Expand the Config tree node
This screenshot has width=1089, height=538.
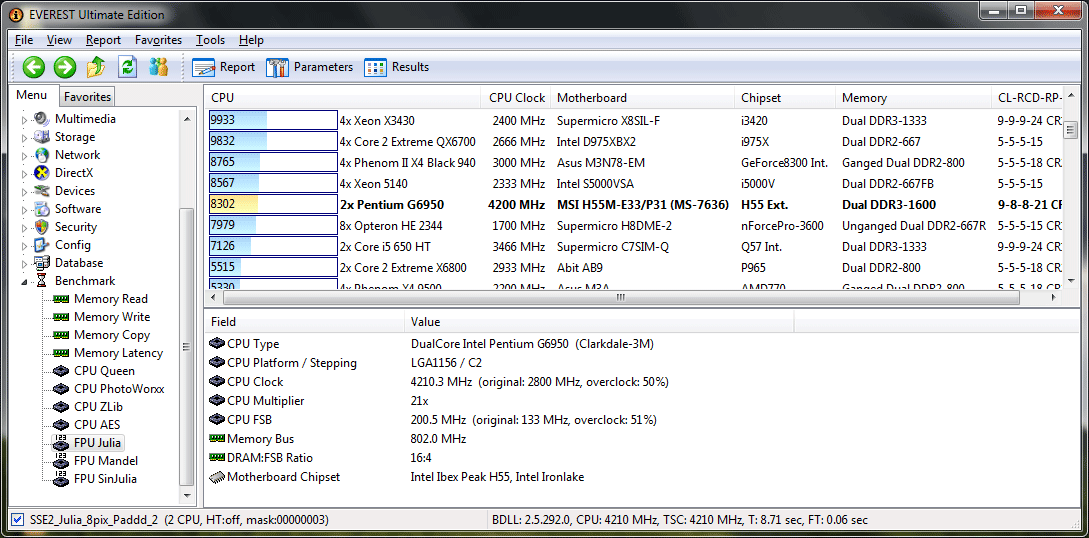pos(25,246)
